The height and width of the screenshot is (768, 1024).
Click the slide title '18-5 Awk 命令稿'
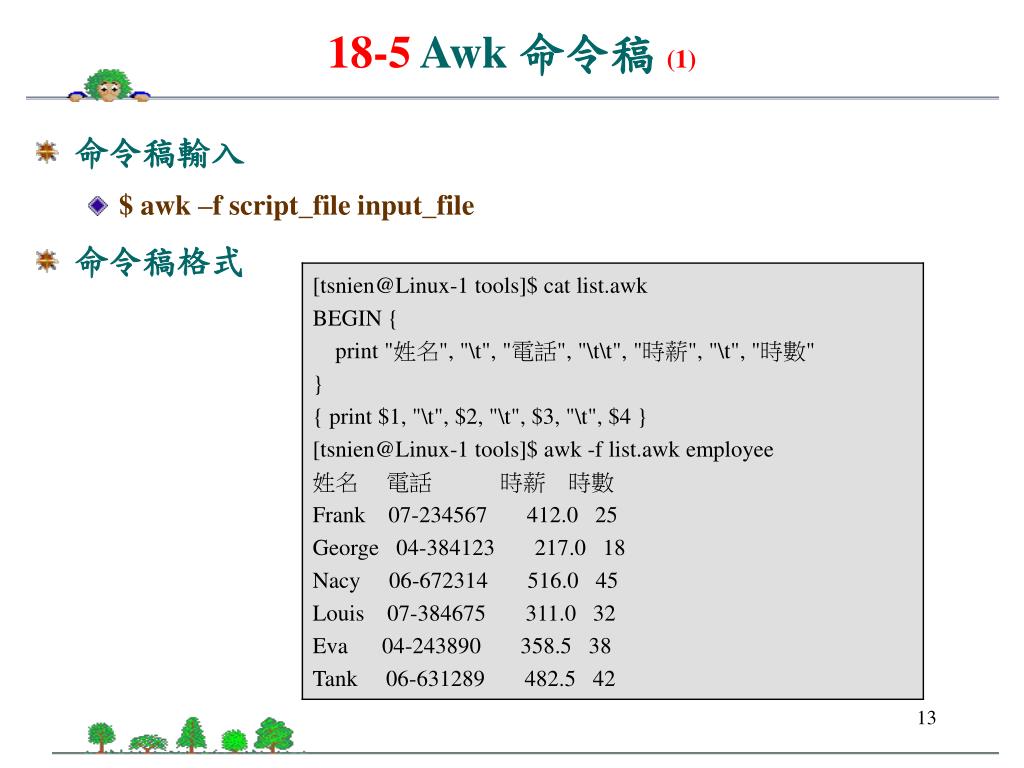pos(490,54)
